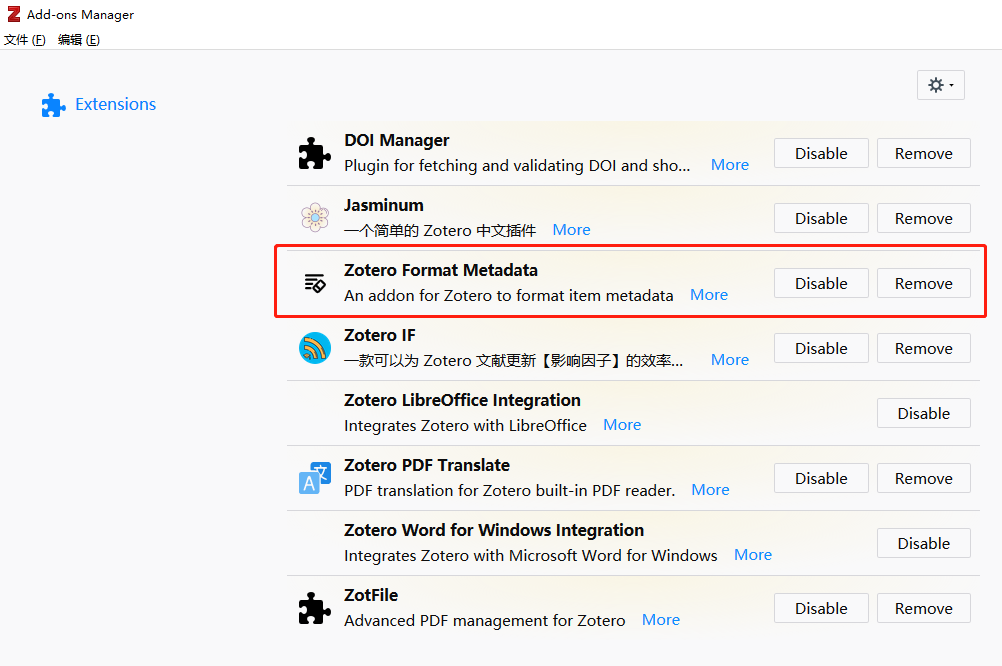The image size is (1002, 666).
Task: Show more about Jasminum
Action: pyautogui.click(x=571, y=230)
